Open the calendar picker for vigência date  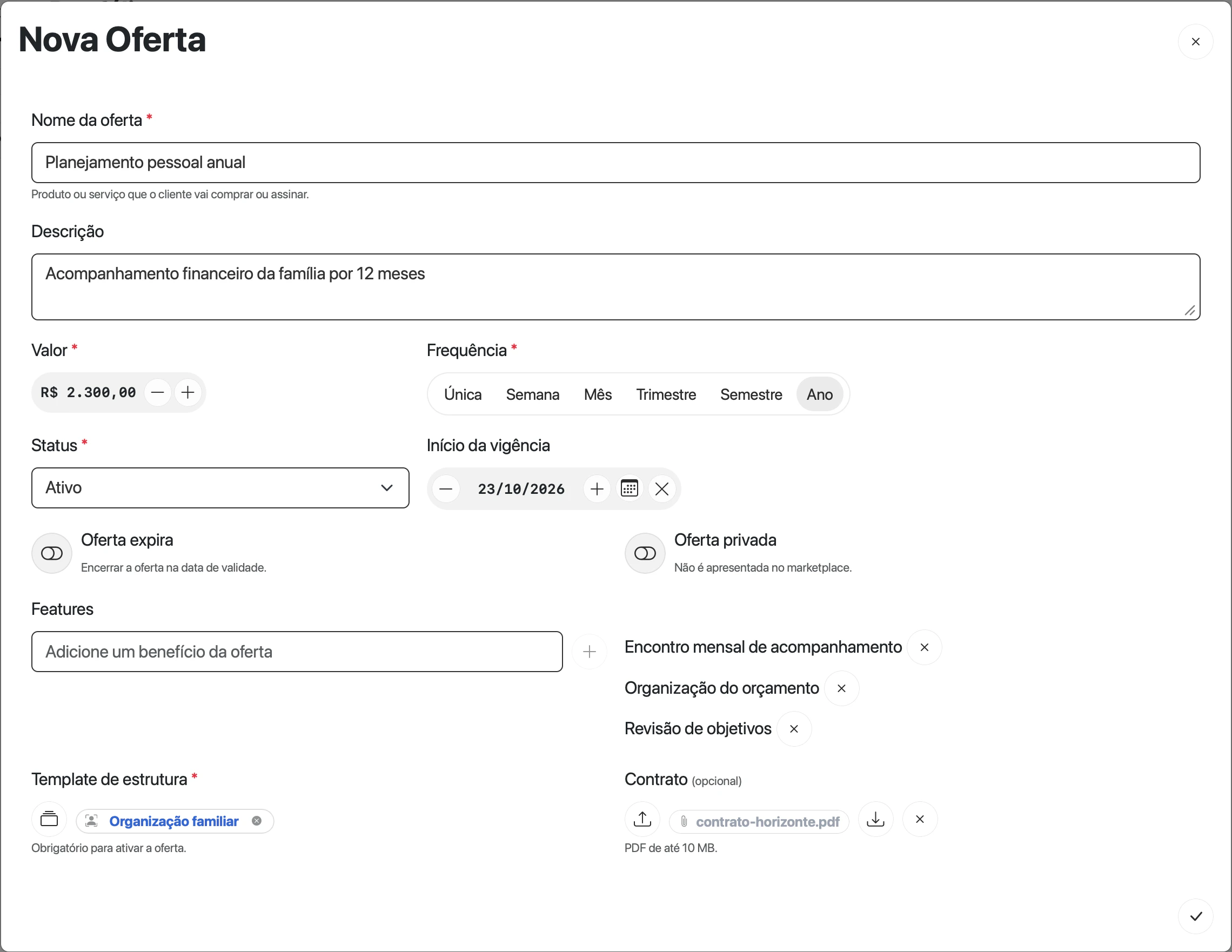click(629, 488)
